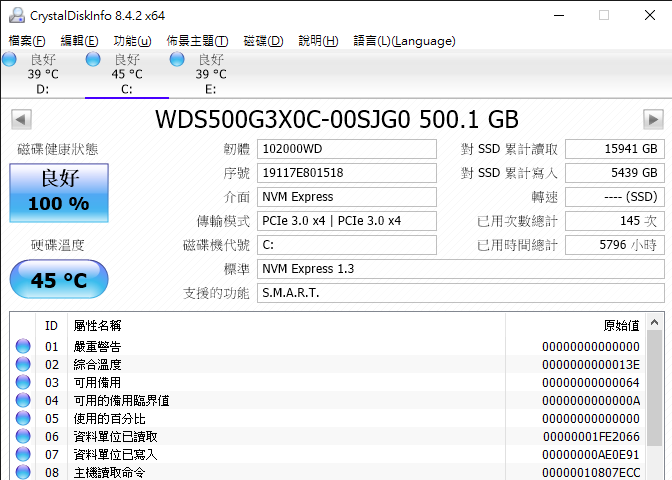Select the C: drive tab
This screenshot has width=672, height=480.
coord(127,74)
